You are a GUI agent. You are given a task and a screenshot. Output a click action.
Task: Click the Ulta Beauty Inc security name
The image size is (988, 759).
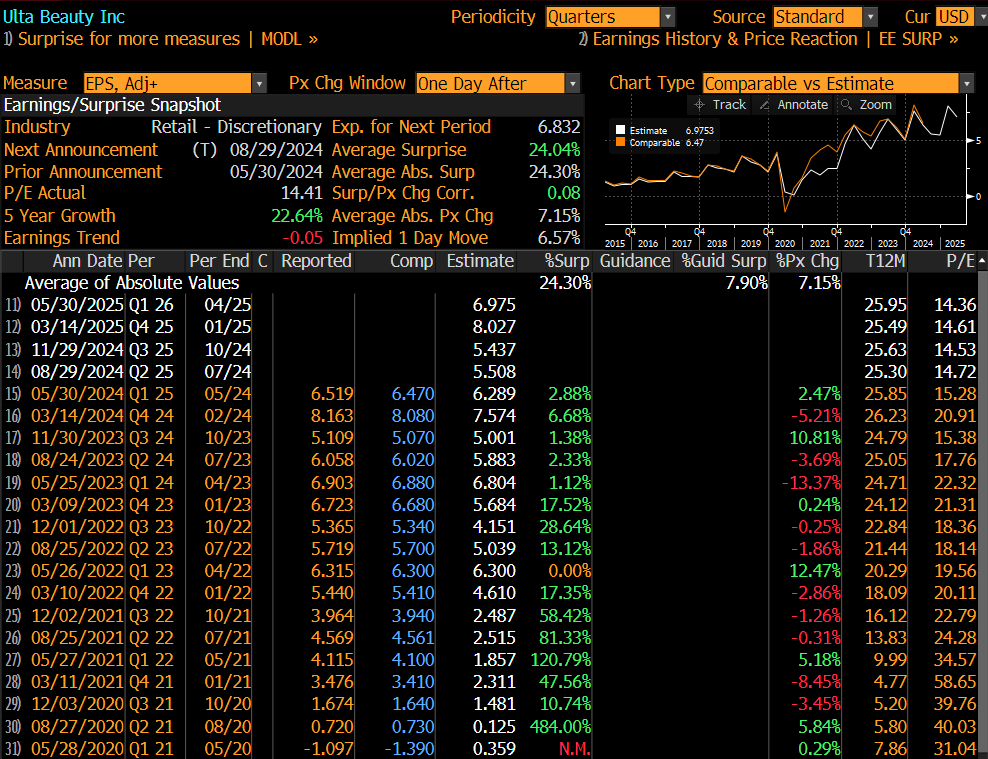coord(64,17)
